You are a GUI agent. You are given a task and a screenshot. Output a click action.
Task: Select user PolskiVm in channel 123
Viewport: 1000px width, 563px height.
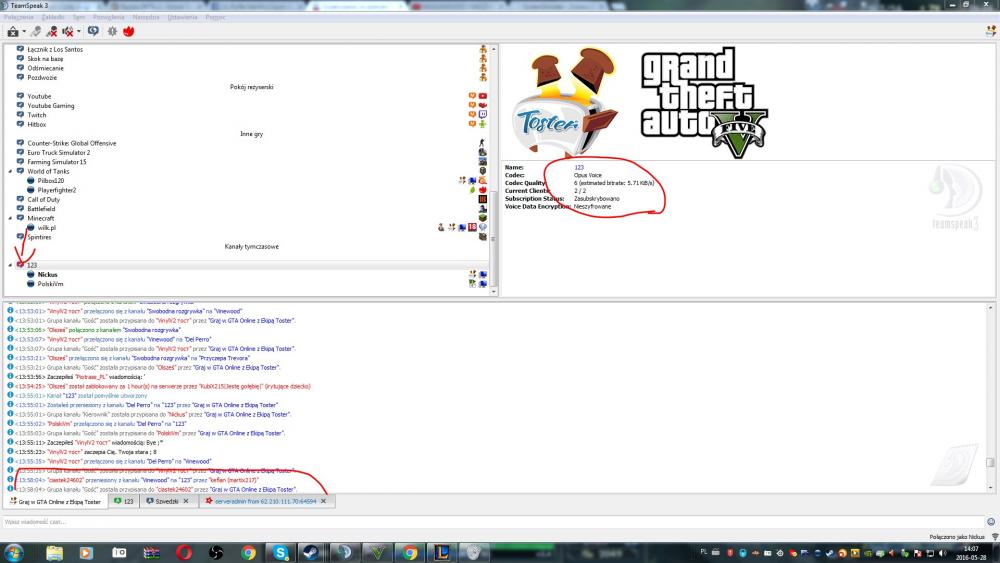[x=50, y=283]
